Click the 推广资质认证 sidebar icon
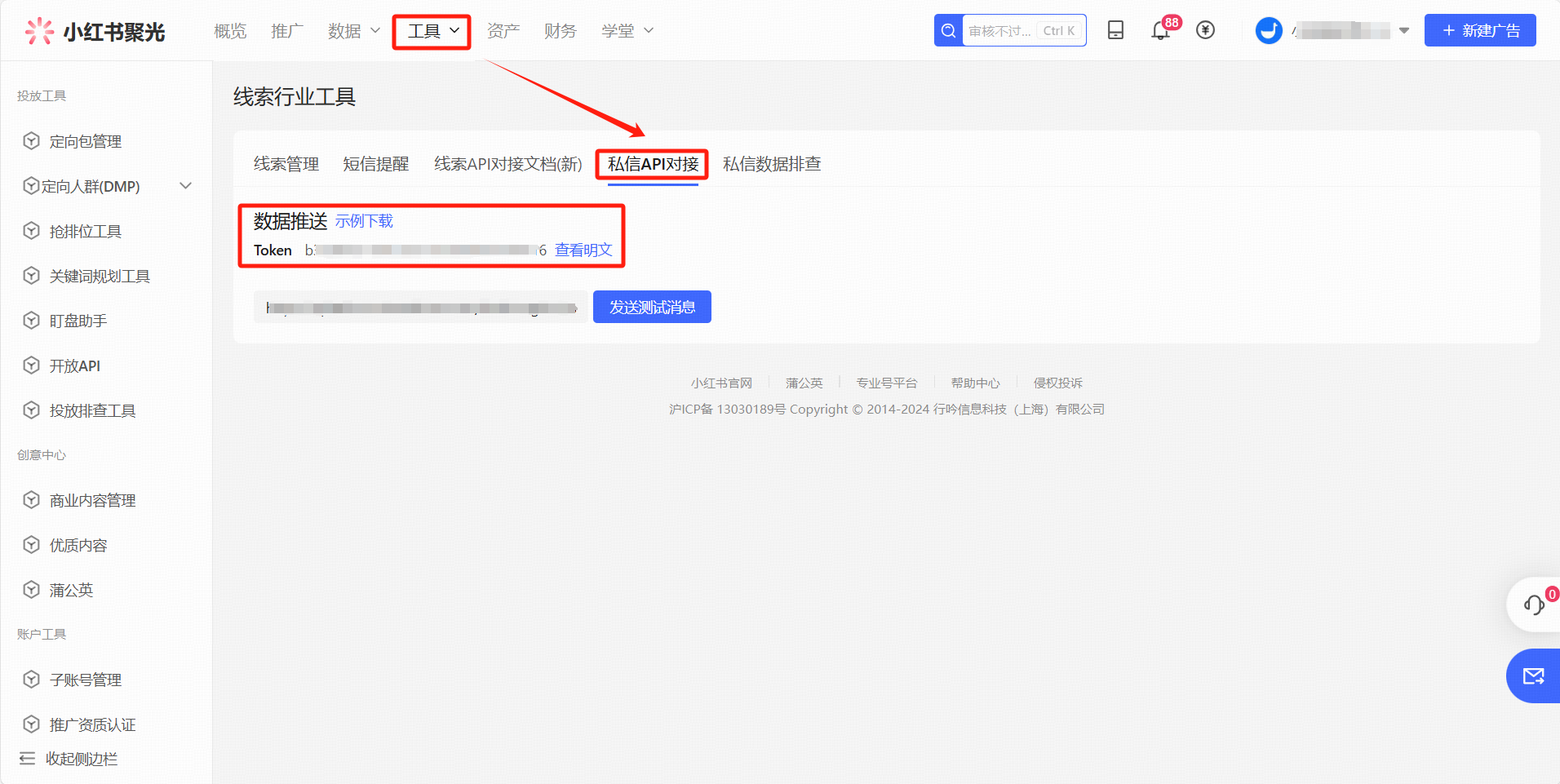 pos(31,724)
